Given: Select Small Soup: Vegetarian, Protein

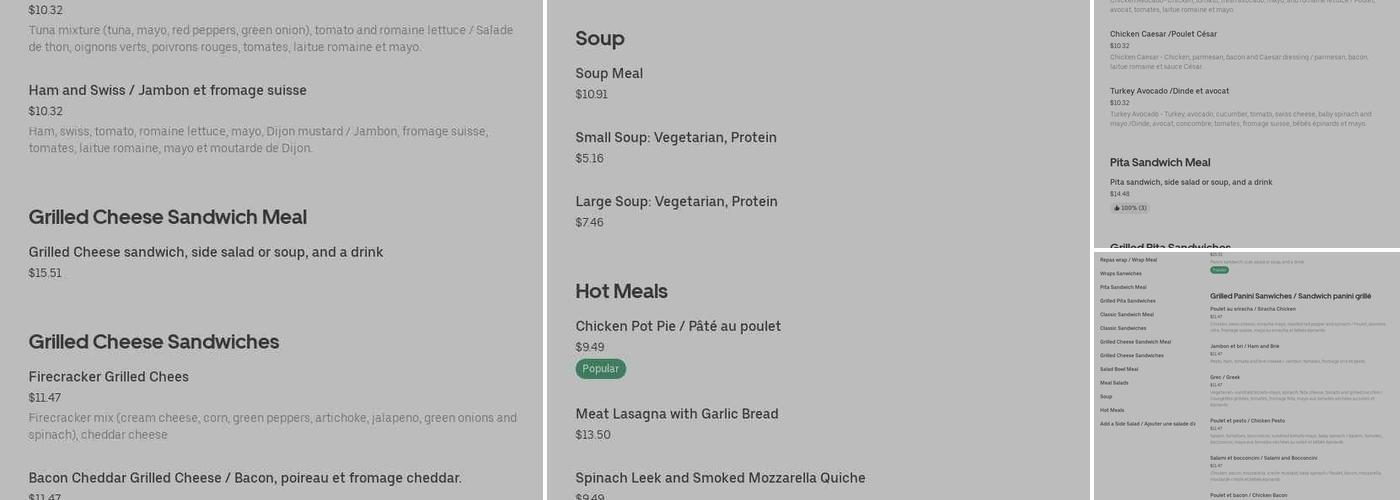Looking at the screenshot, I should coord(675,138).
